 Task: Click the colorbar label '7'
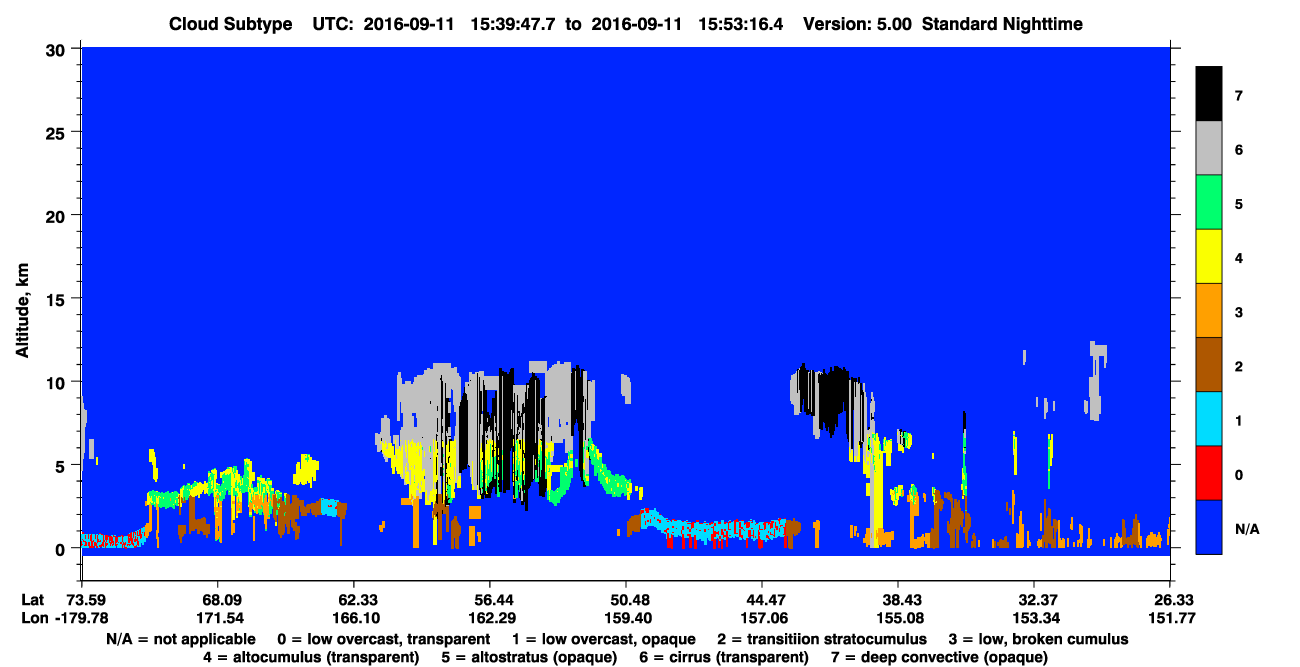click(1239, 96)
